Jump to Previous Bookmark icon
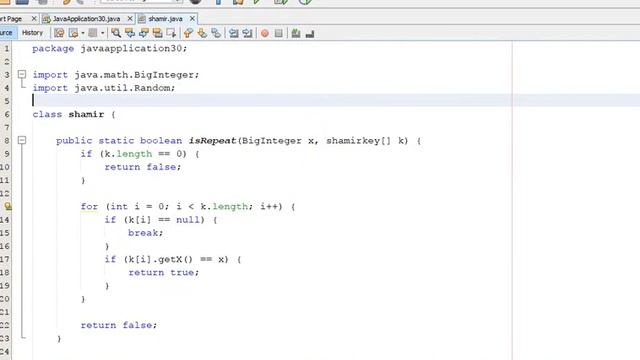 (188, 33)
